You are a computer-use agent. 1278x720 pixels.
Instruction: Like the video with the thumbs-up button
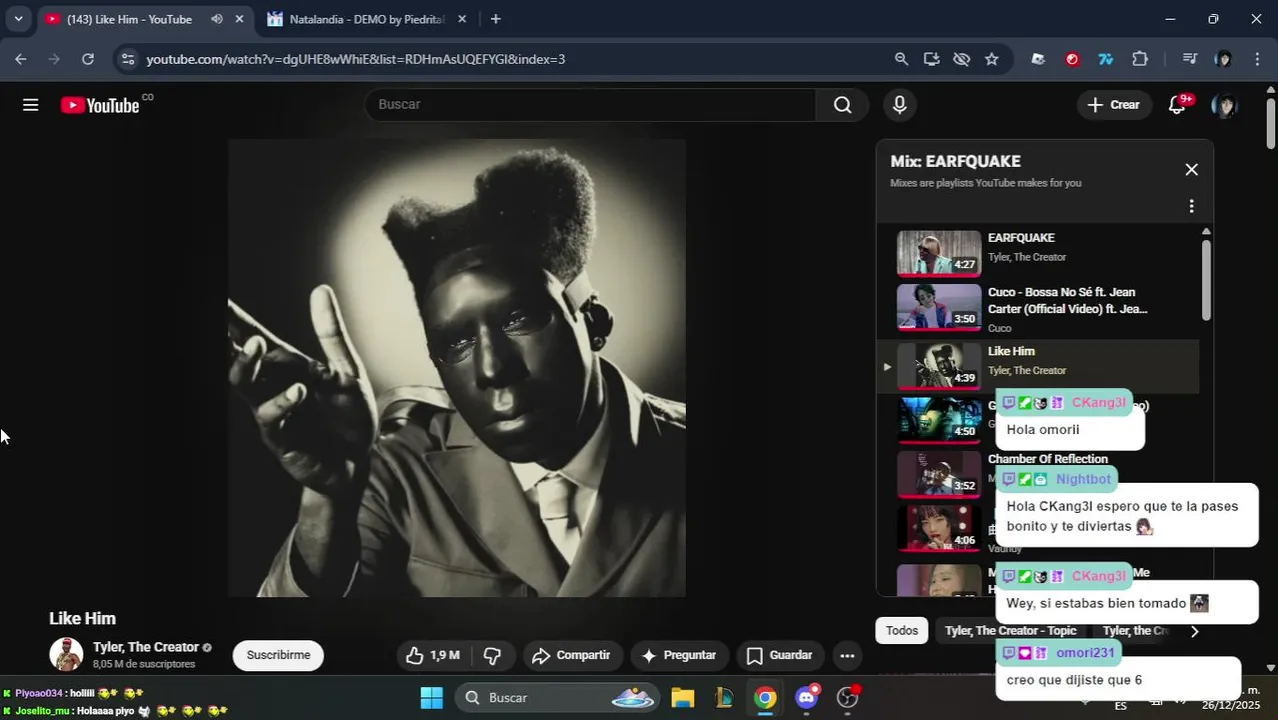point(432,656)
